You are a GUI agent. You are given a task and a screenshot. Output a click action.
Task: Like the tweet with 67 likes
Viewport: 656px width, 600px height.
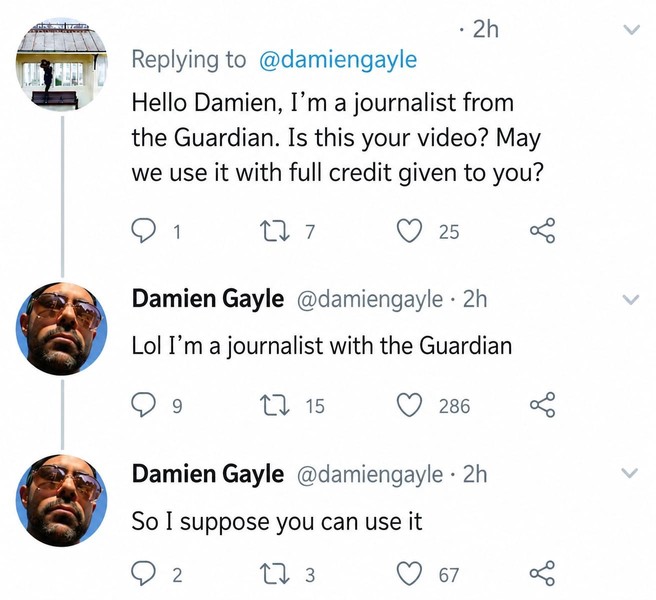point(409,574)
